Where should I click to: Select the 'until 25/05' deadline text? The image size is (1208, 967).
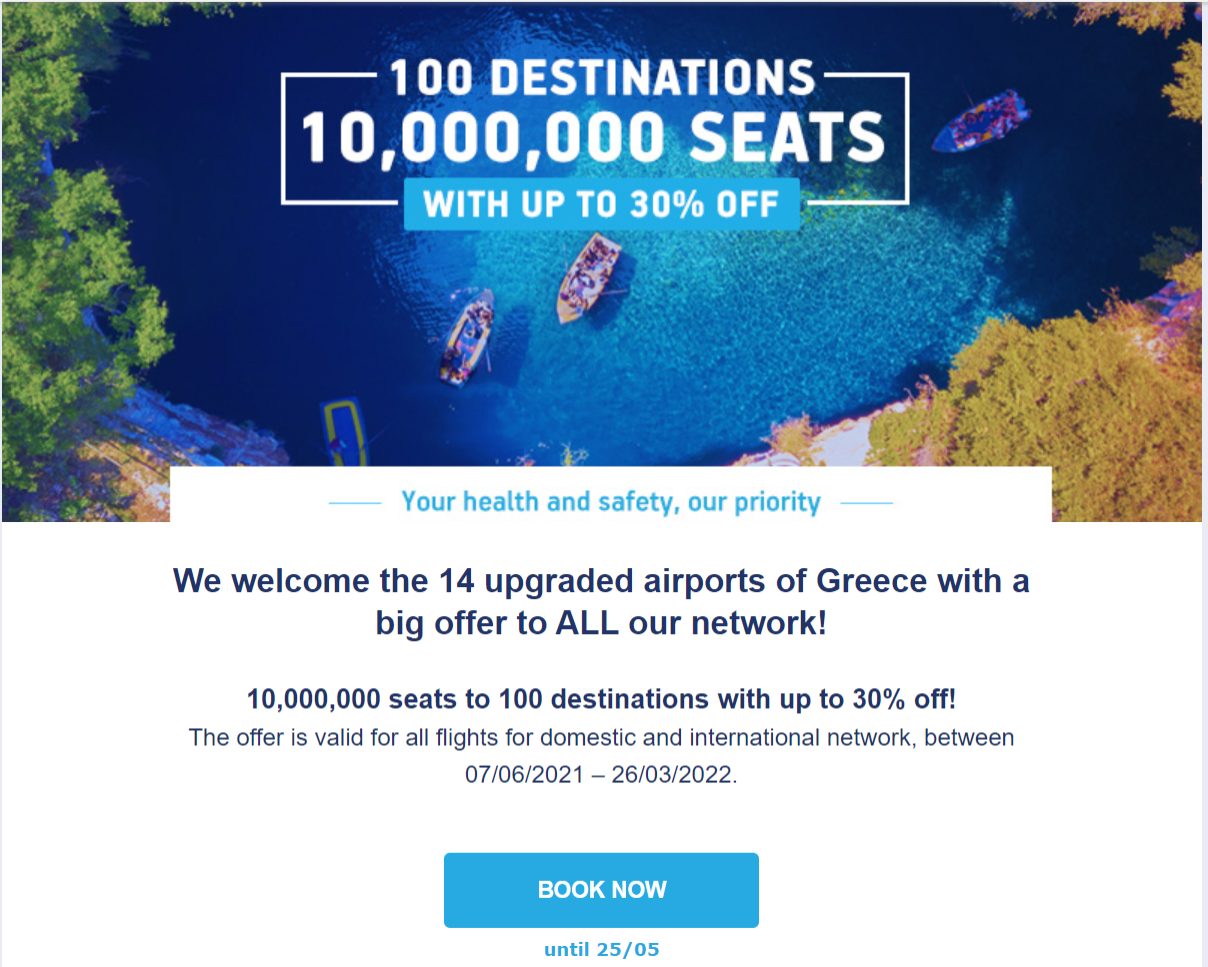pos(602,950)
